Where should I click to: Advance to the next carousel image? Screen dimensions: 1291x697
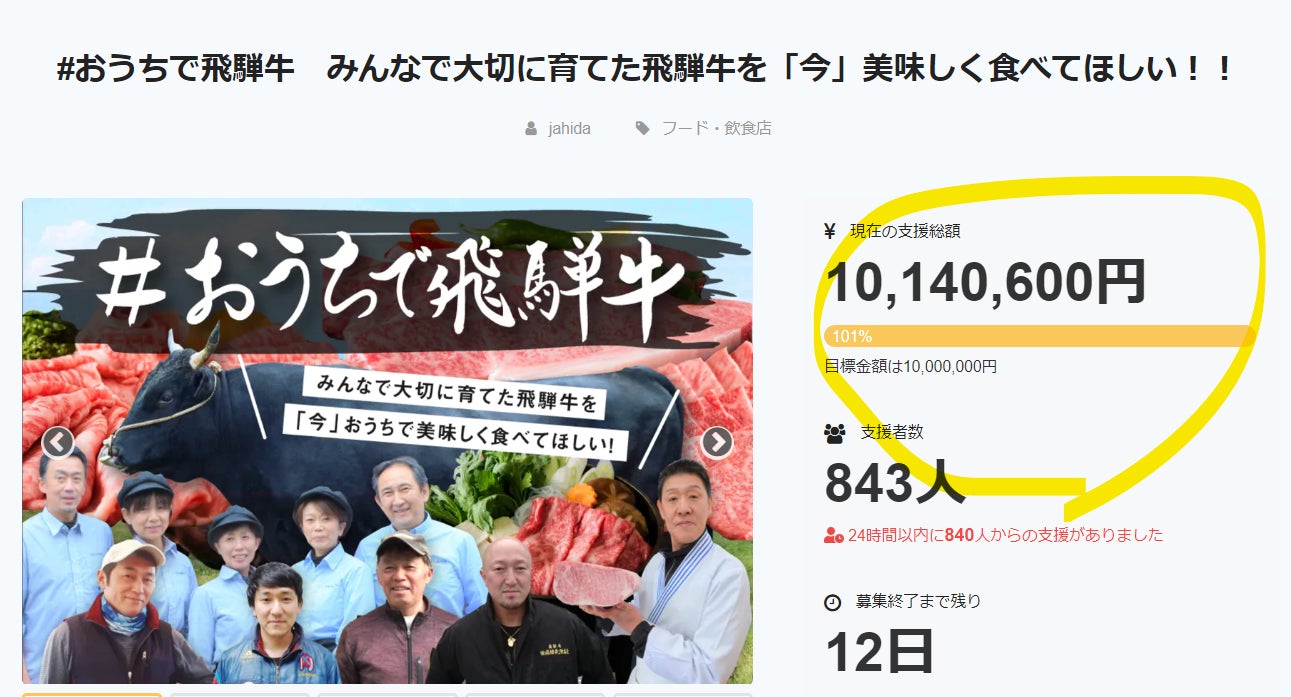point(717,442)
